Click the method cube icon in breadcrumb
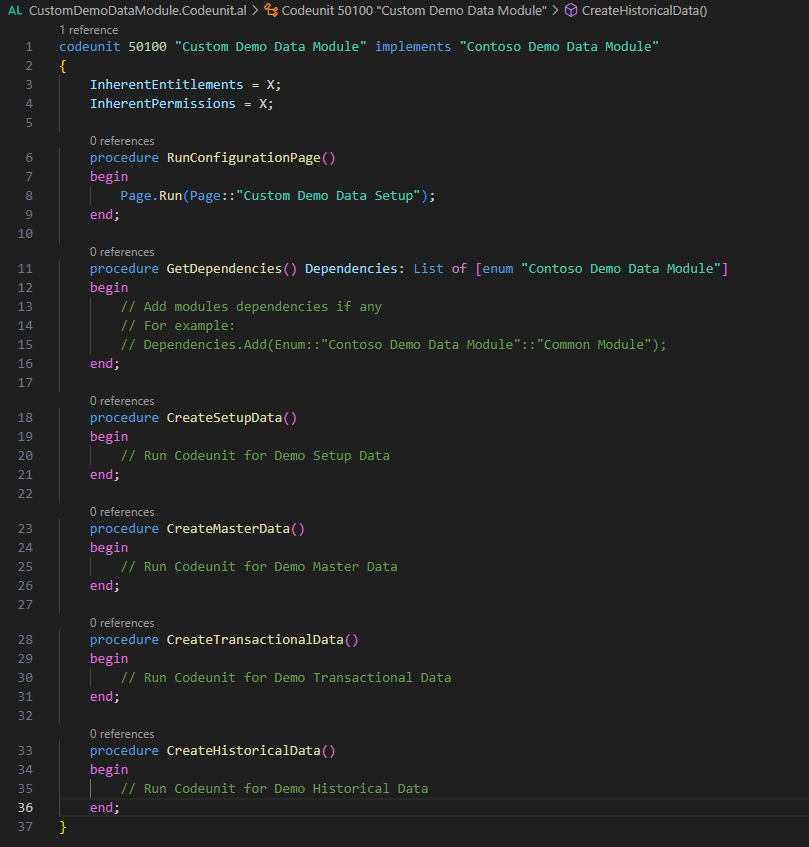The width and height of the screenshot is (809, 847). pyautogui.click(x=571, y=10)
